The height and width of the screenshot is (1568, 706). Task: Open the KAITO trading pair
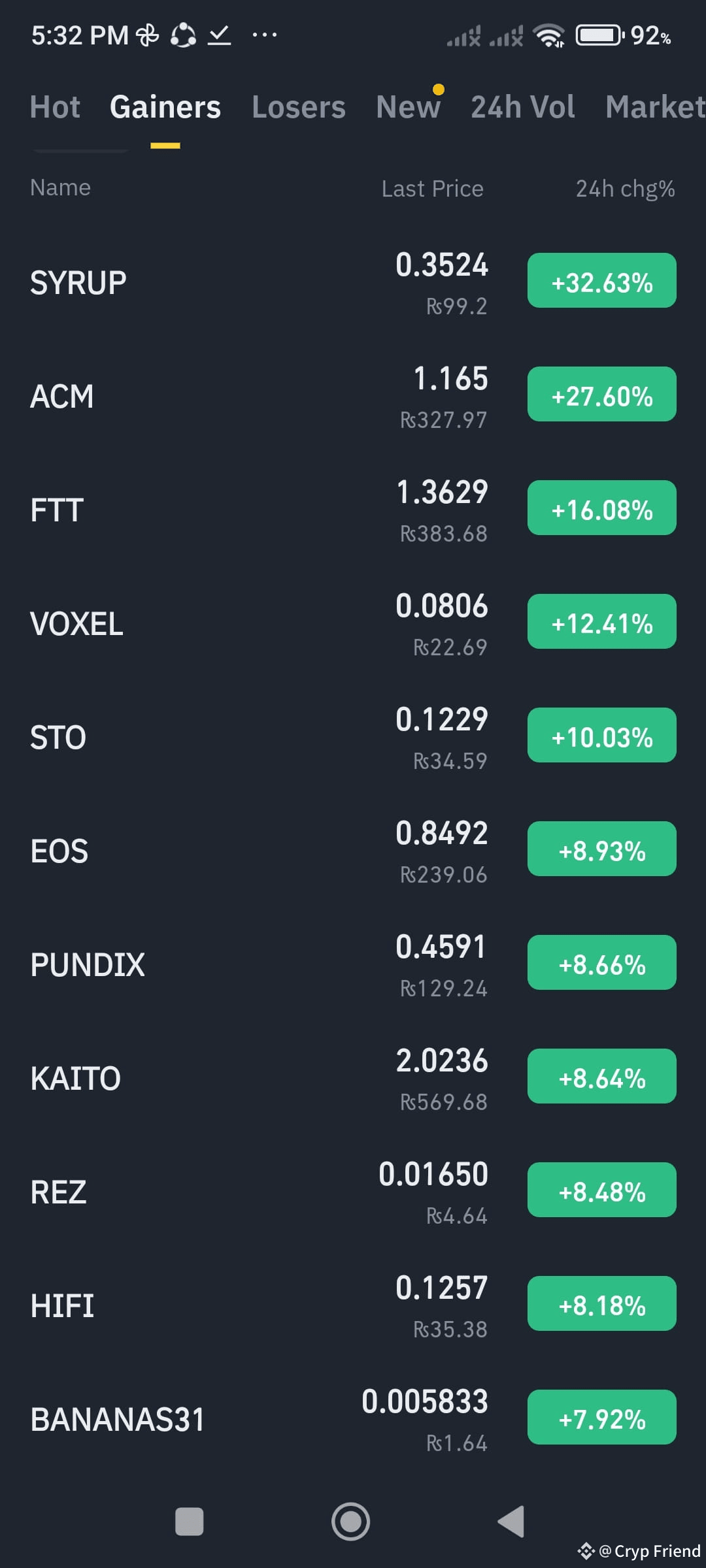pyautogui.click(x=353, y=1078)
